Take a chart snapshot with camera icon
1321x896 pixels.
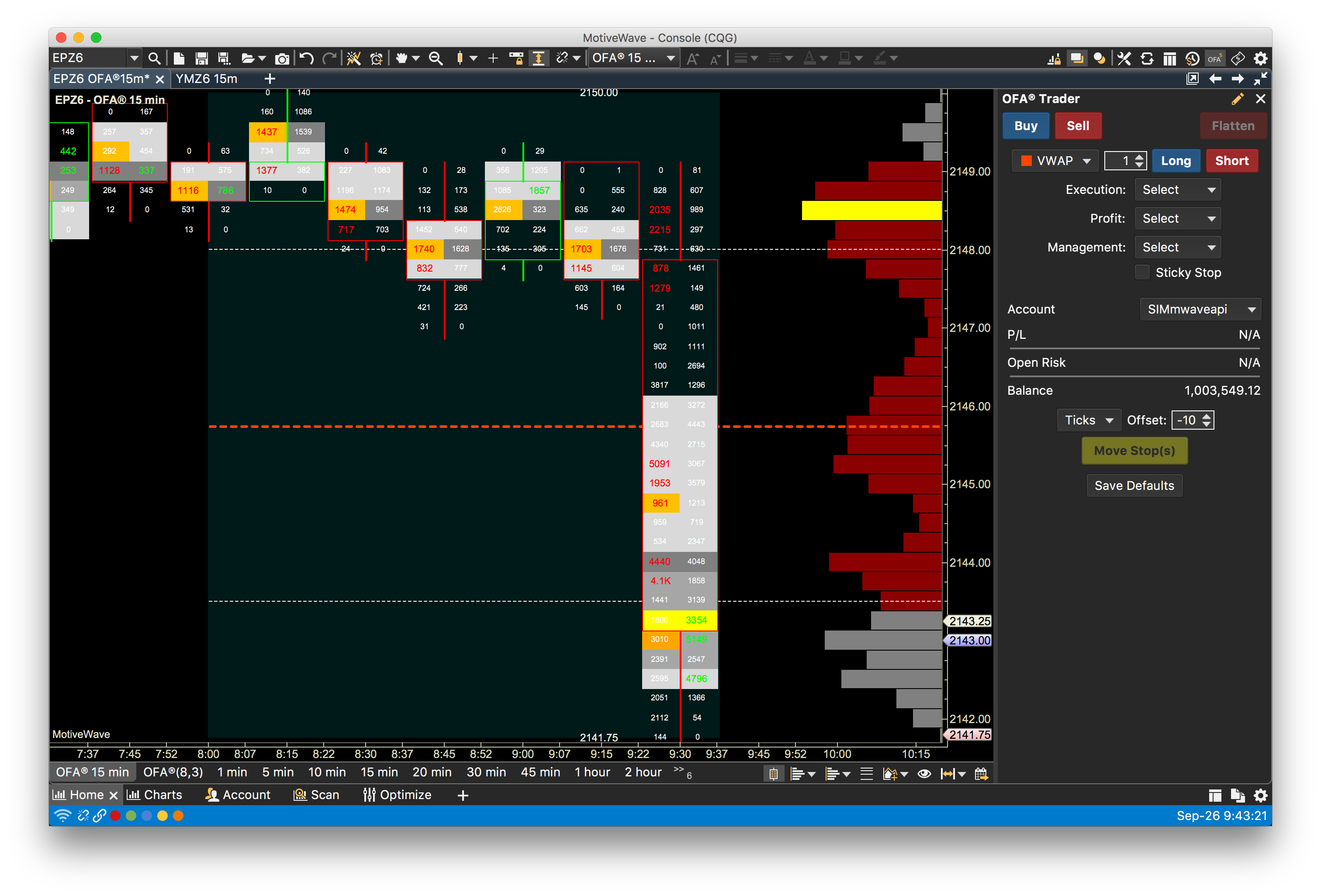click(282, 58)
